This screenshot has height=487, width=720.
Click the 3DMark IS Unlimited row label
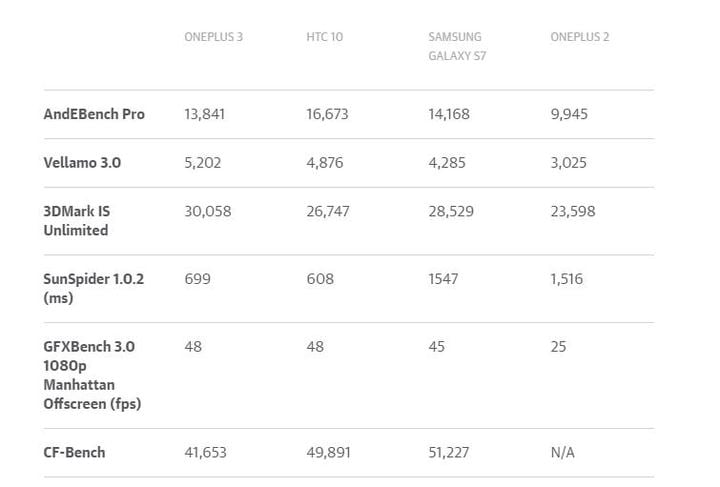[77, 221]
